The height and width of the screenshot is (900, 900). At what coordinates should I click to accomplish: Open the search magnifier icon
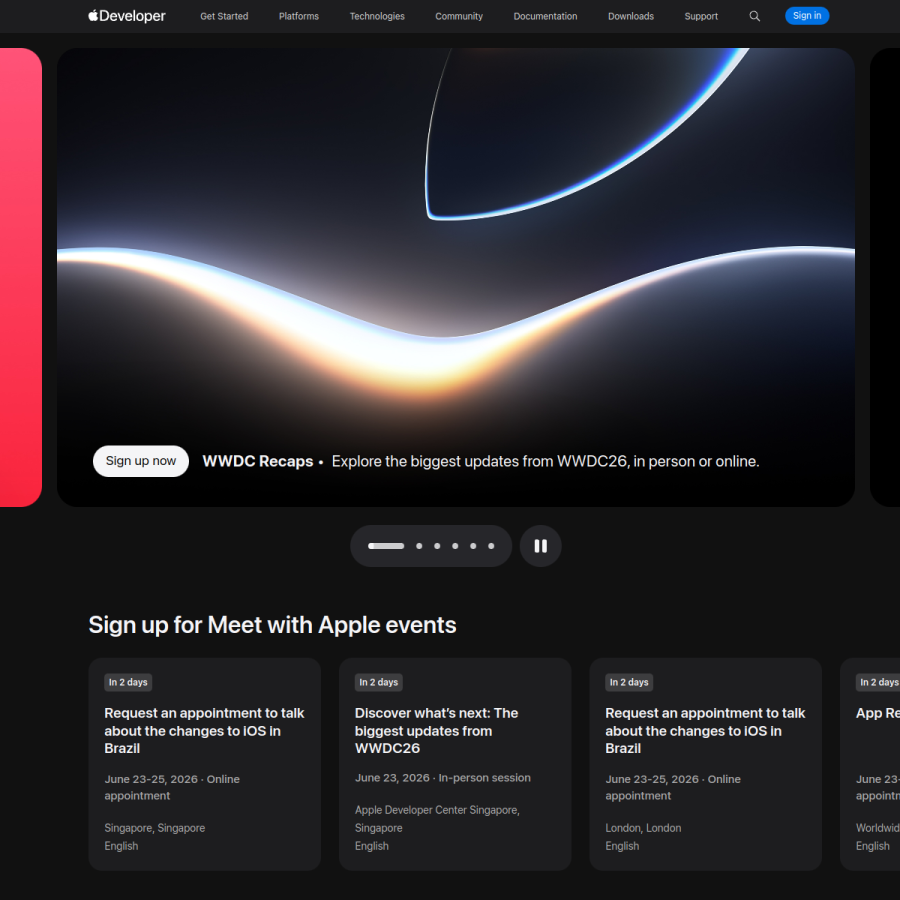tap(754, 16)
